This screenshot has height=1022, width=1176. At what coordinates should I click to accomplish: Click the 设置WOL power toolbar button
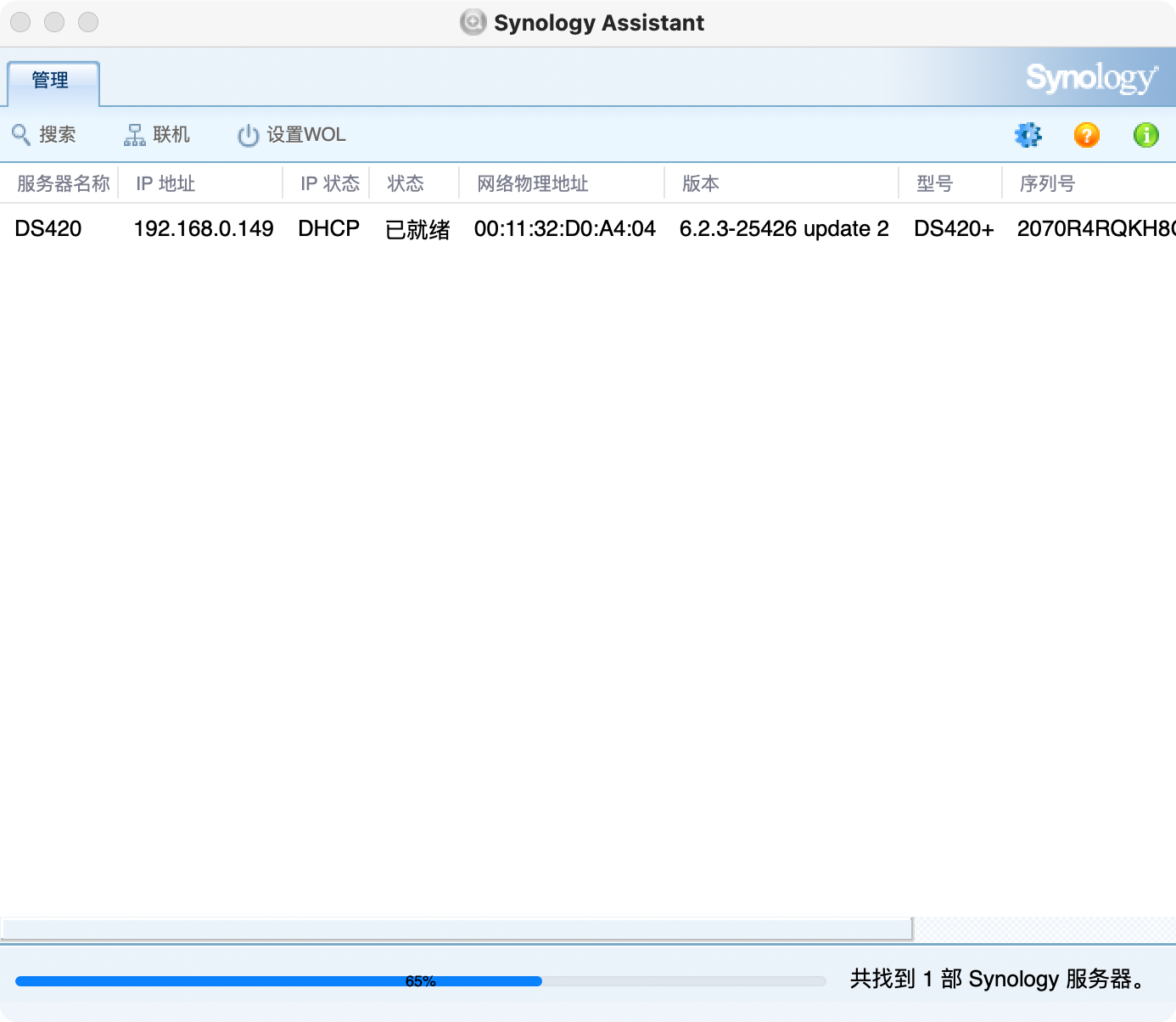tap(292, 135)
